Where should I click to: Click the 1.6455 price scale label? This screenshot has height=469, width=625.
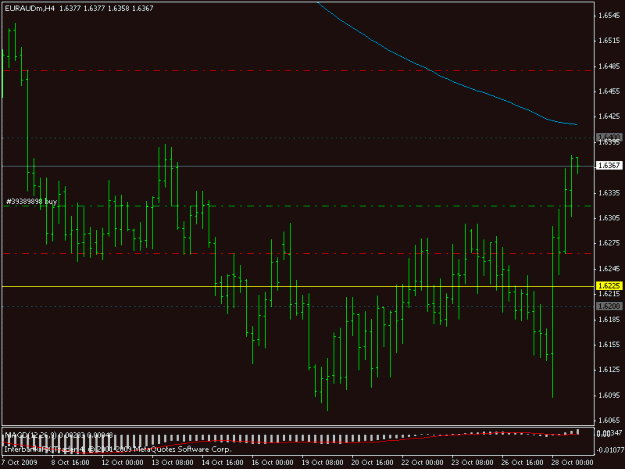pos(609,91)
